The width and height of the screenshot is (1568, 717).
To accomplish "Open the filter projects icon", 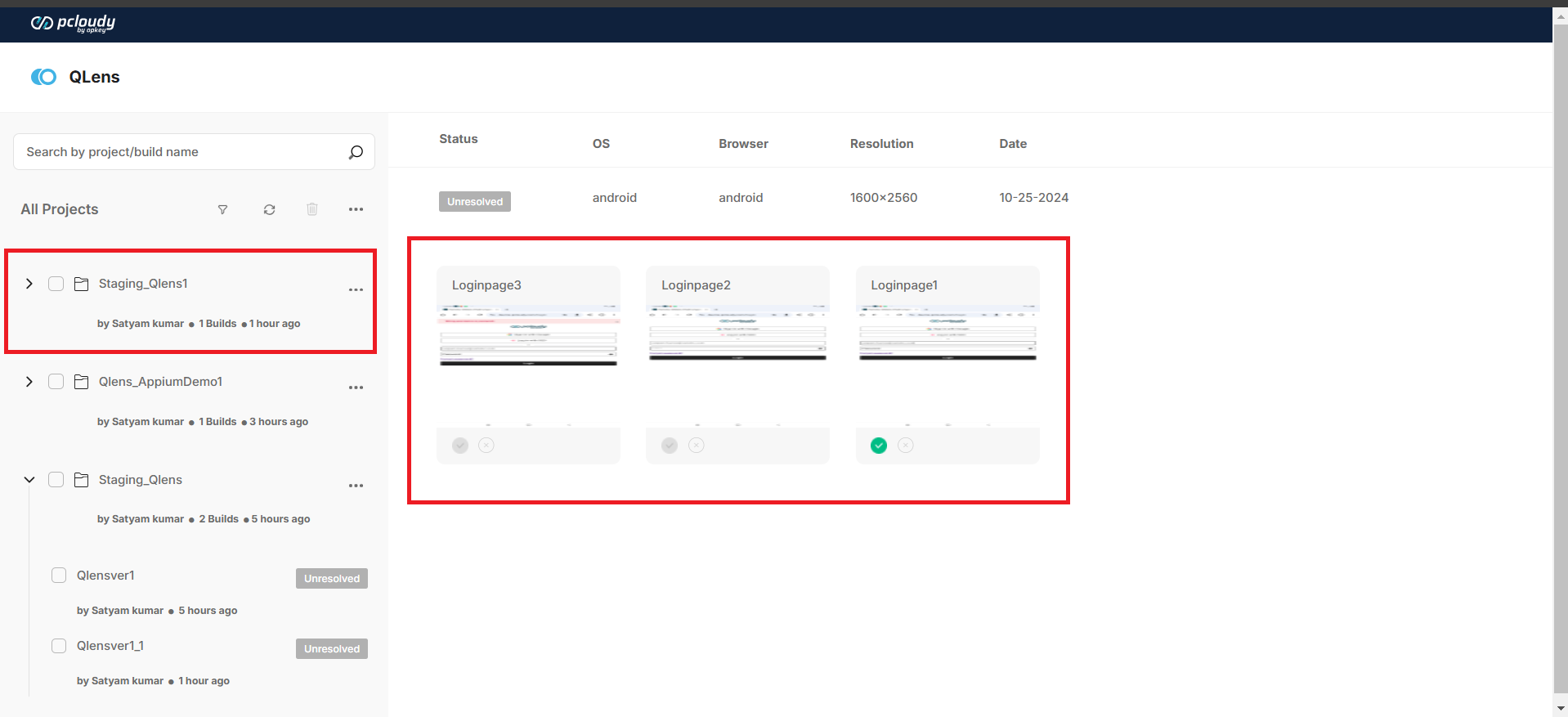I will 222,210.
